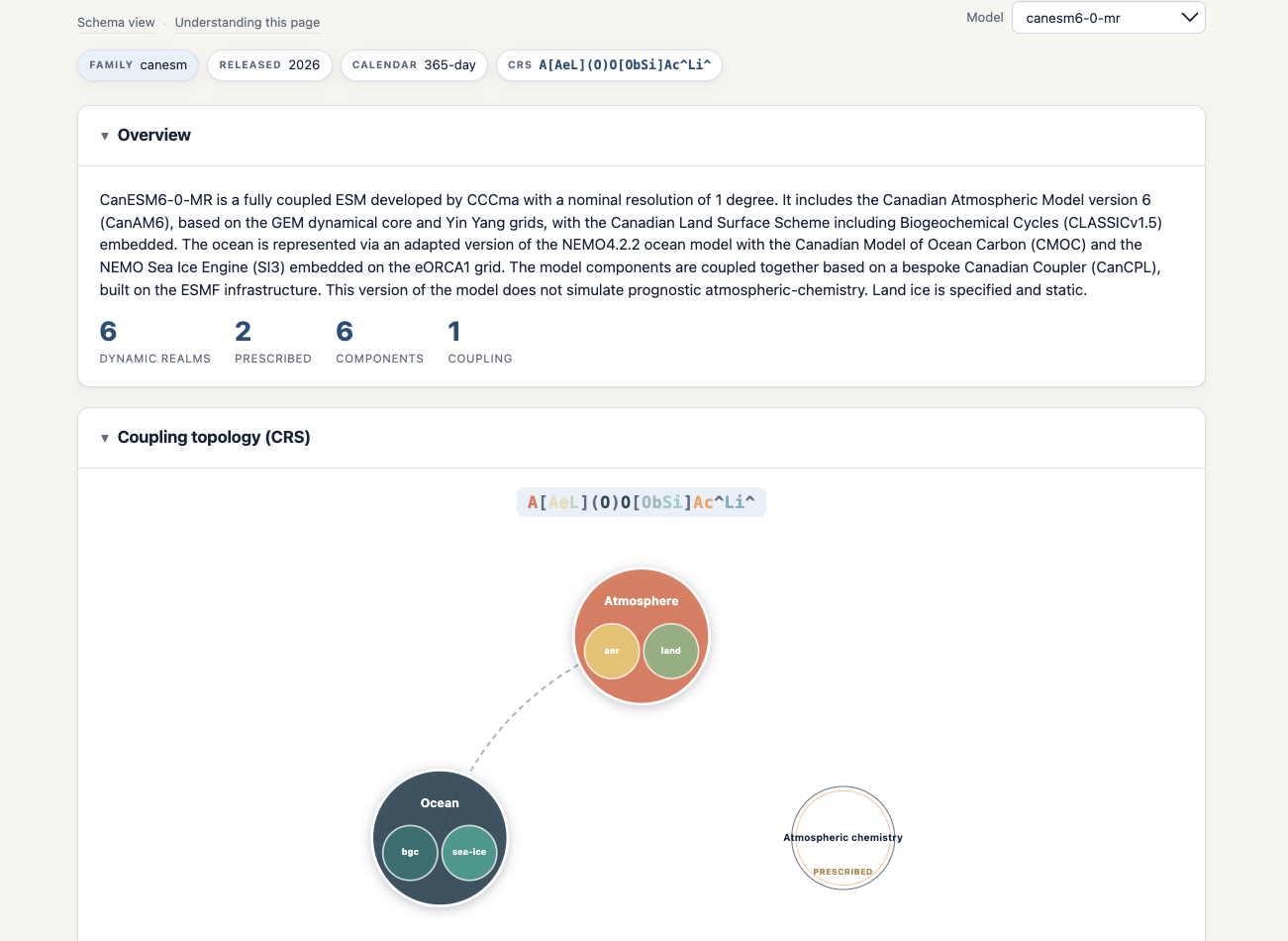This screenshot has width=1288, height=941.
Task: Select the land sub-node circle
Action: click(x=671, y=651)
